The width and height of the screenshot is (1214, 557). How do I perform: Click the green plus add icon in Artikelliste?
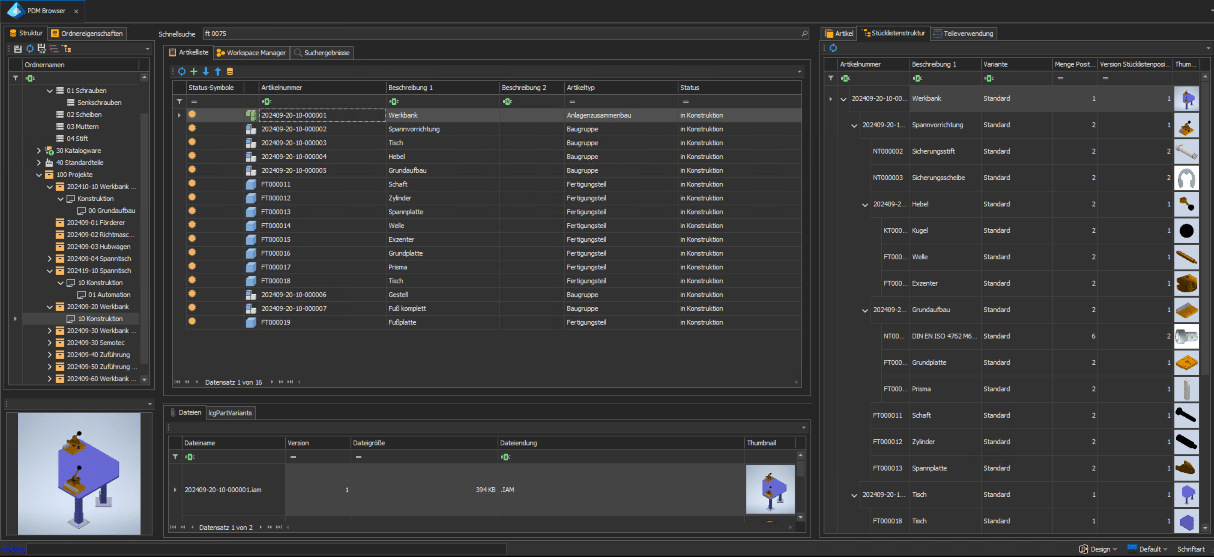[193, 71]
